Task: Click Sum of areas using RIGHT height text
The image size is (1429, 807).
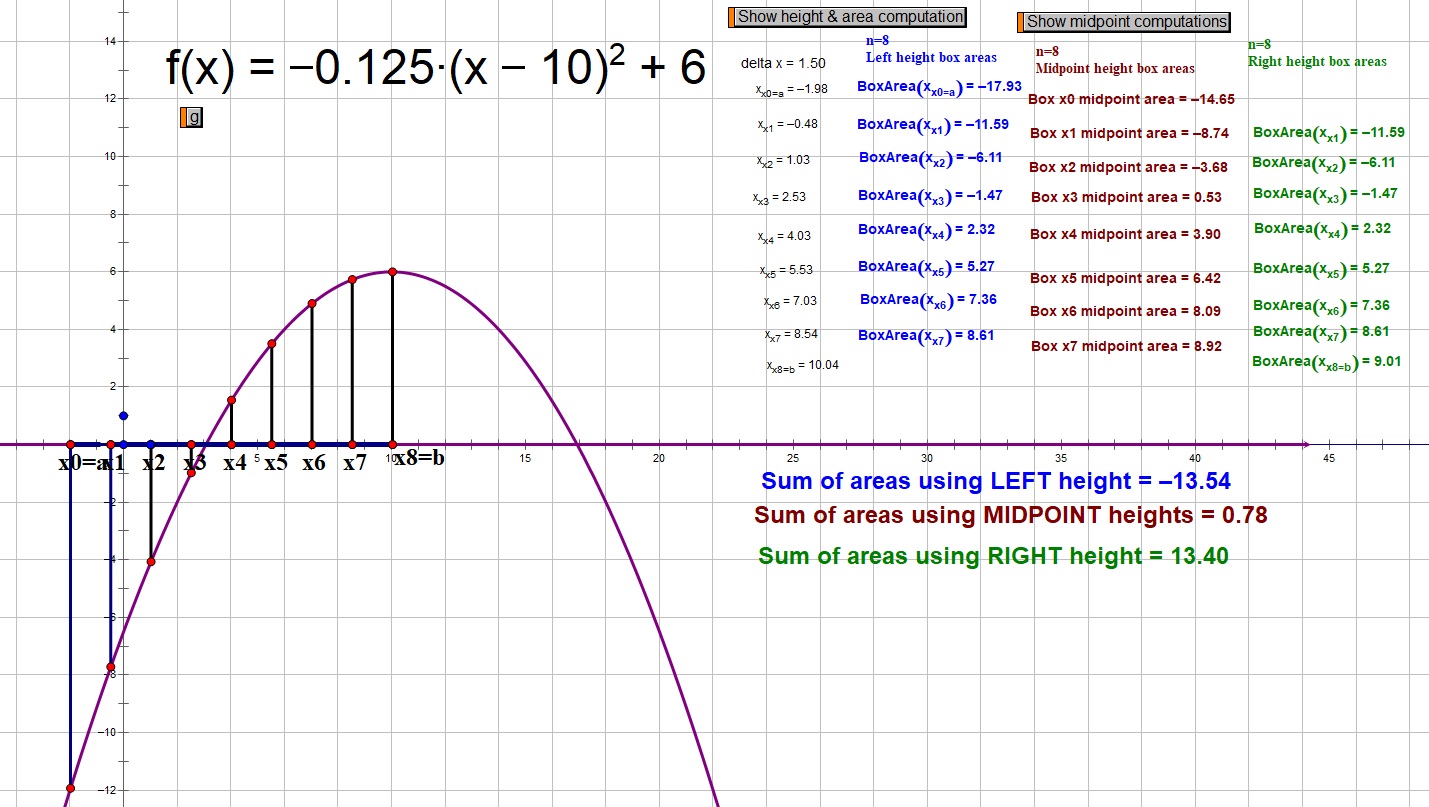Action: pyautogui.click(x=994, y=556)
